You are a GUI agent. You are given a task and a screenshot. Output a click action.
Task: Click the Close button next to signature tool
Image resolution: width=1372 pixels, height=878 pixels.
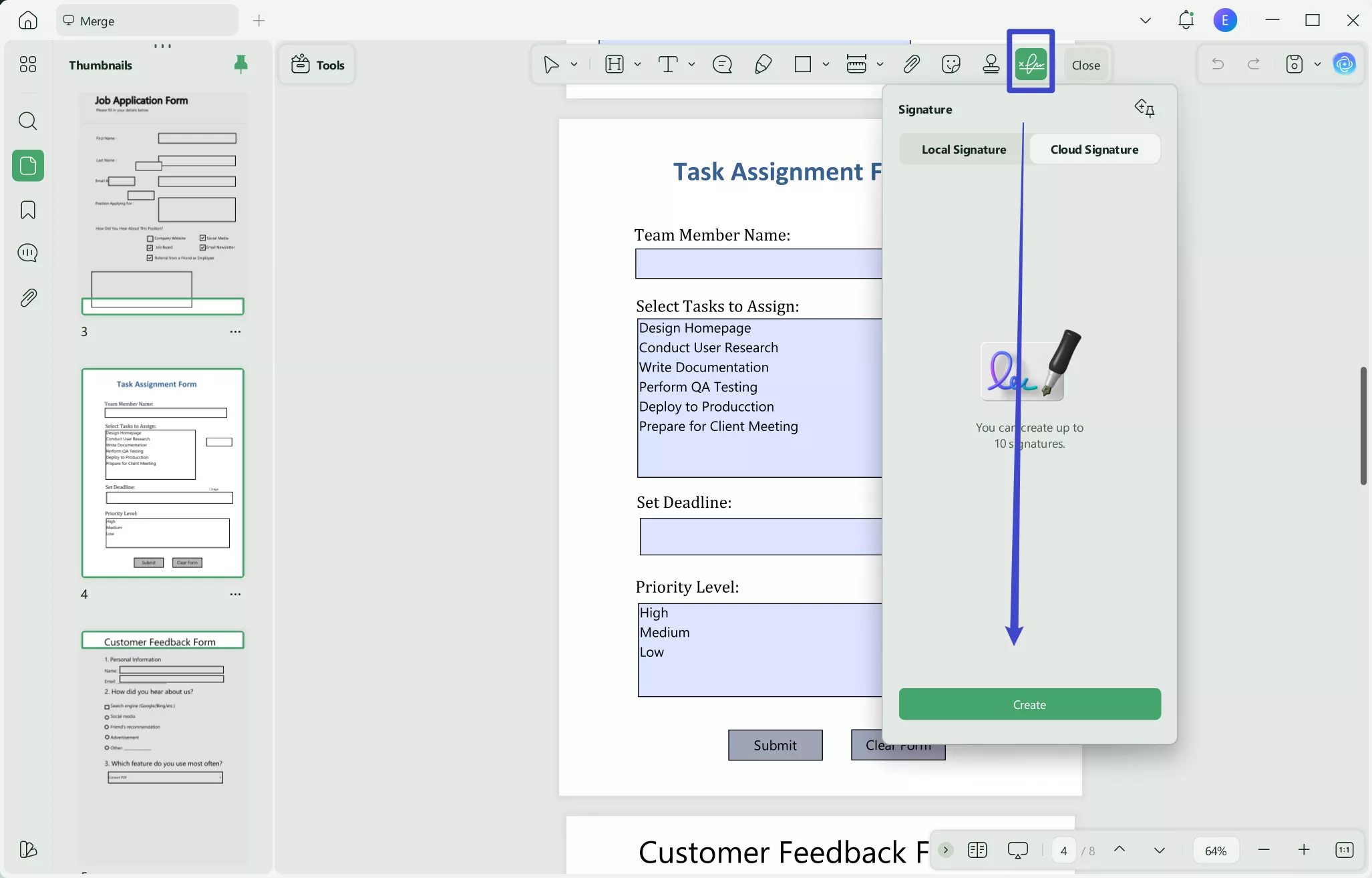pos(1085,64)
